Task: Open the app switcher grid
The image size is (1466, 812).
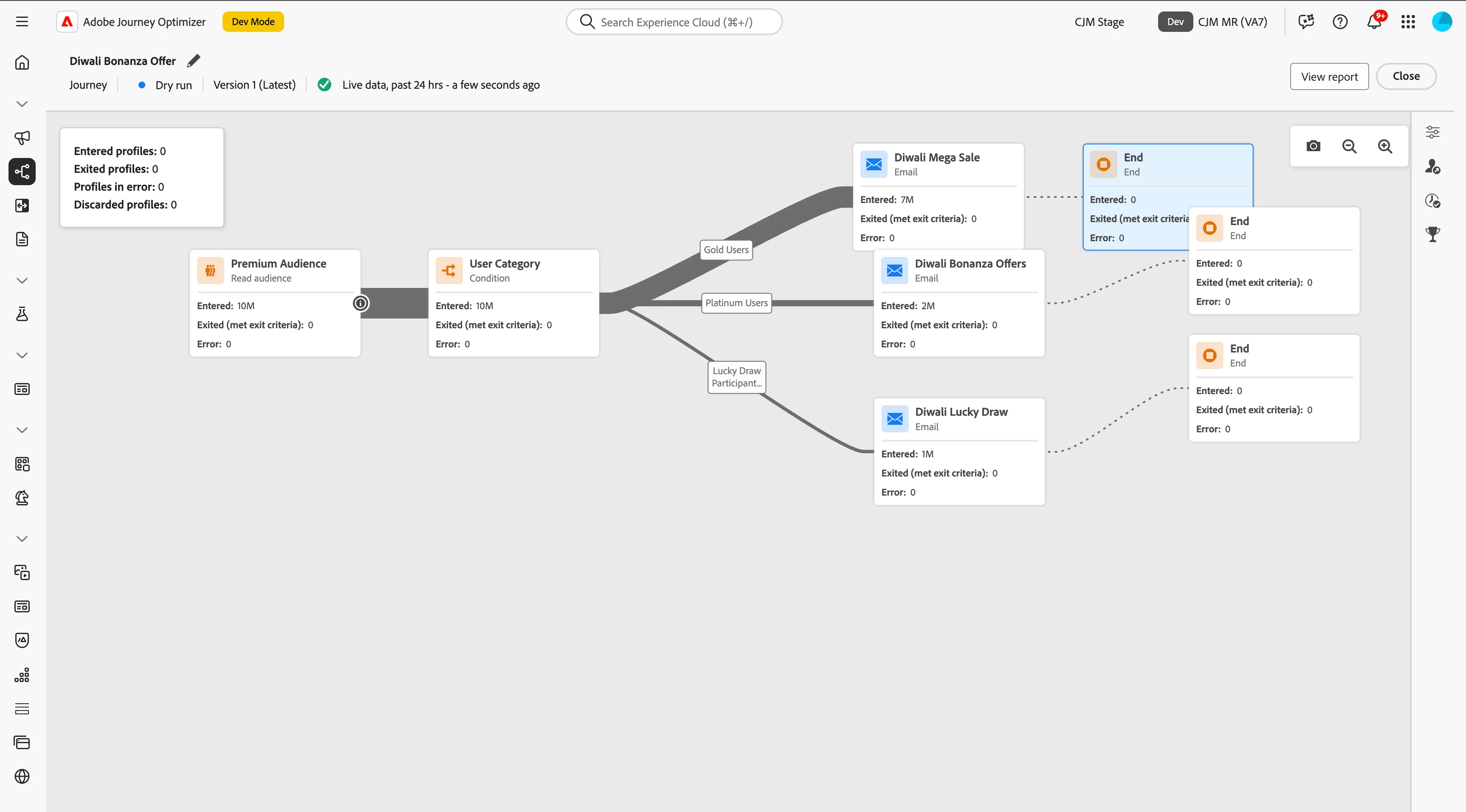Action: [x=1408, y=22]
